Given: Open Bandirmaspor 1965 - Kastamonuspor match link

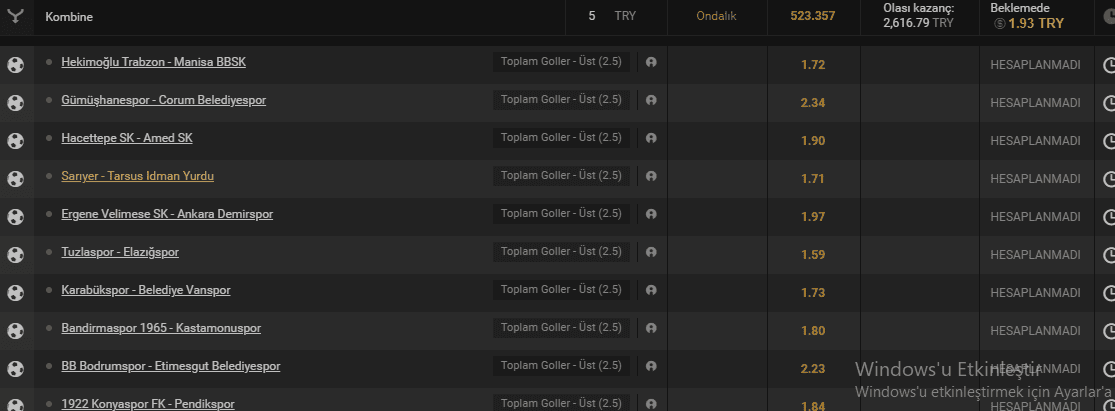Looking at the screenshot, I should coord(161,328).
